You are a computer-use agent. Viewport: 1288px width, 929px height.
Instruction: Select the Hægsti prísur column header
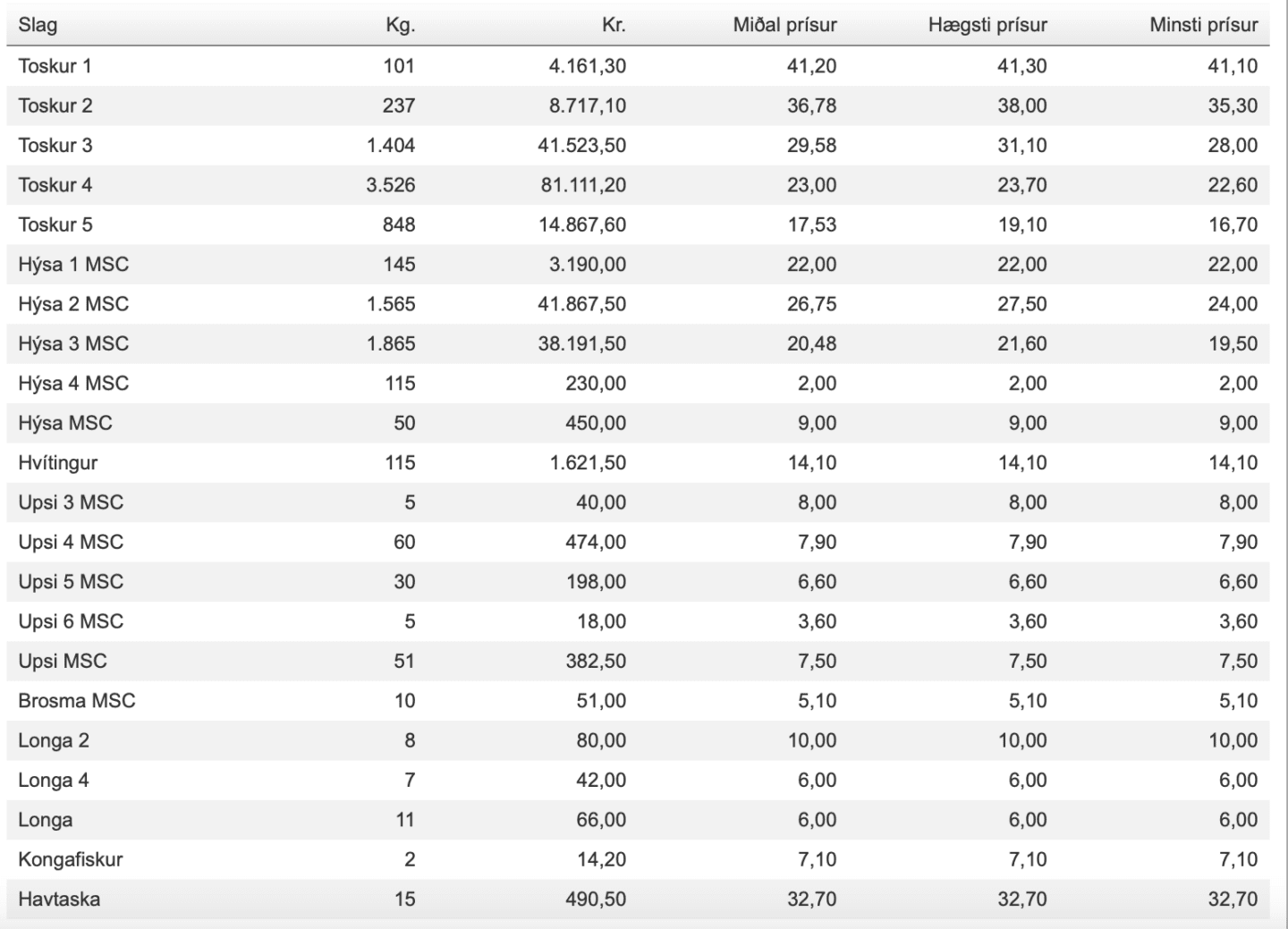pyautogui.click(x=987, y=25)
